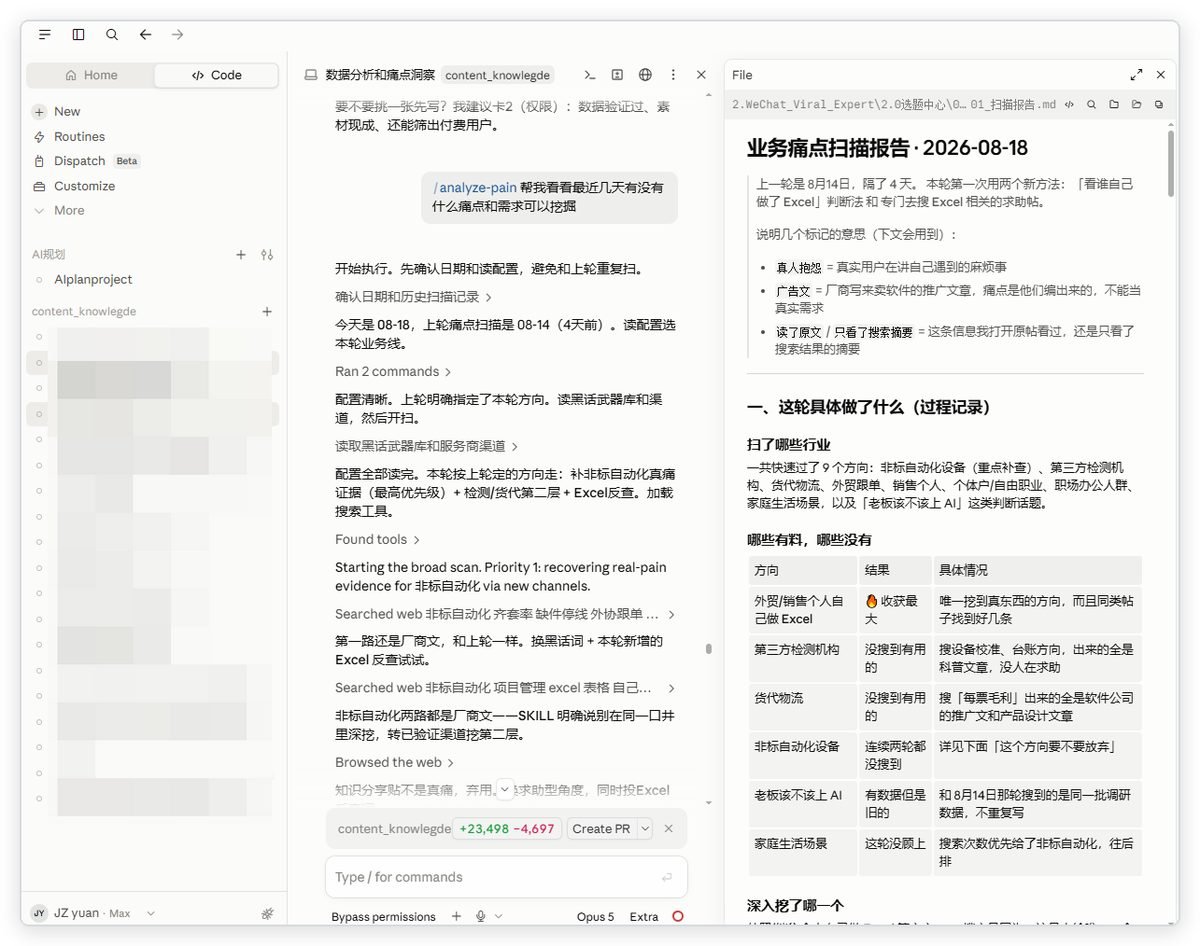Viewport: 1200px width, 946px height.
Task: Click the first folder icon in File toolbar
Action: click(1114, 104)
